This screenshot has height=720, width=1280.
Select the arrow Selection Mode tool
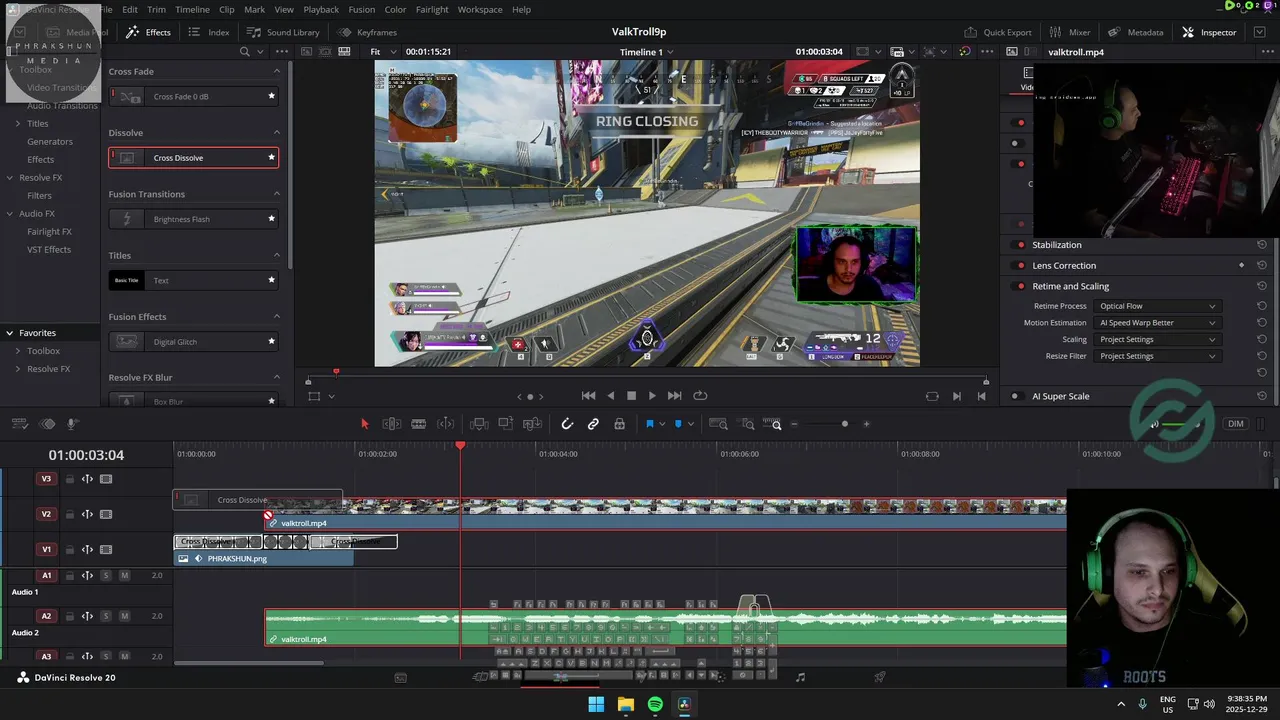pyautogui.click(x=364, y=424)
